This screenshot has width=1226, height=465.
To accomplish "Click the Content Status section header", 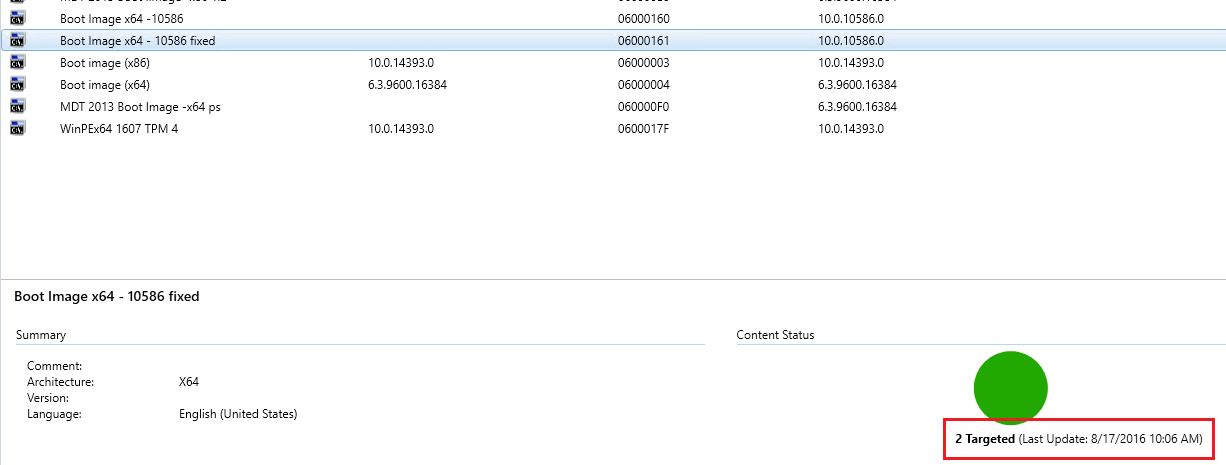I will pos(775,335).
